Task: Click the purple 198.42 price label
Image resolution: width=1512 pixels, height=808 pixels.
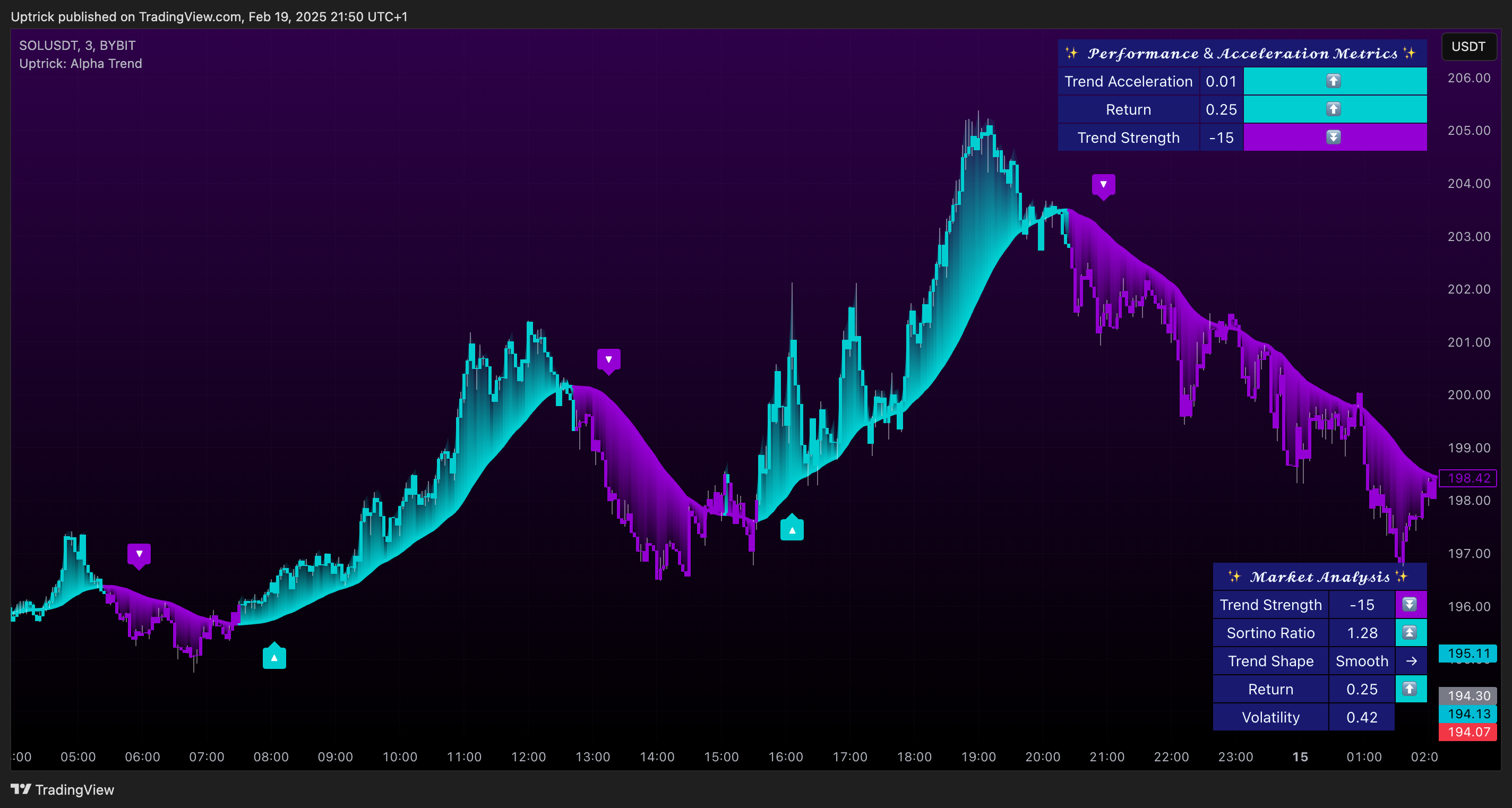Action: (x=1468, y=478)
